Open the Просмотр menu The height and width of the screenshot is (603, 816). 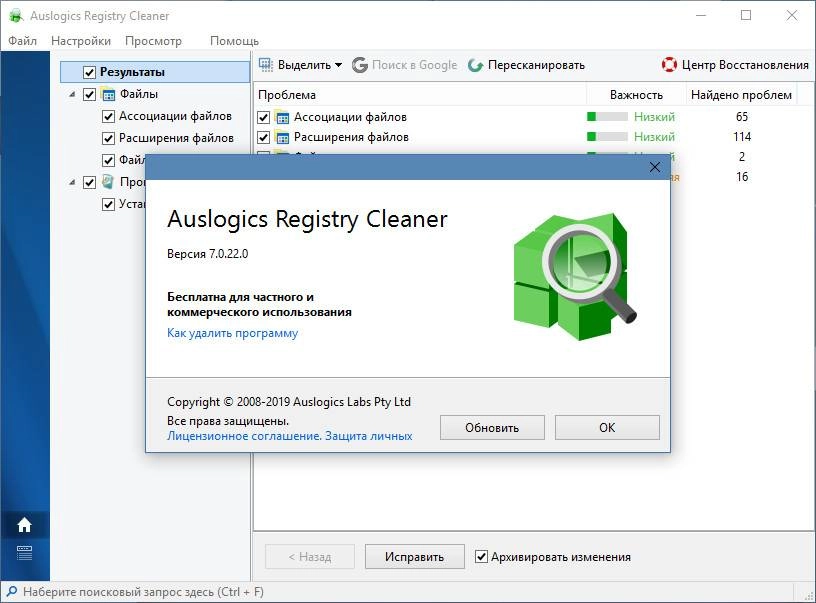(x=154, y=41)
